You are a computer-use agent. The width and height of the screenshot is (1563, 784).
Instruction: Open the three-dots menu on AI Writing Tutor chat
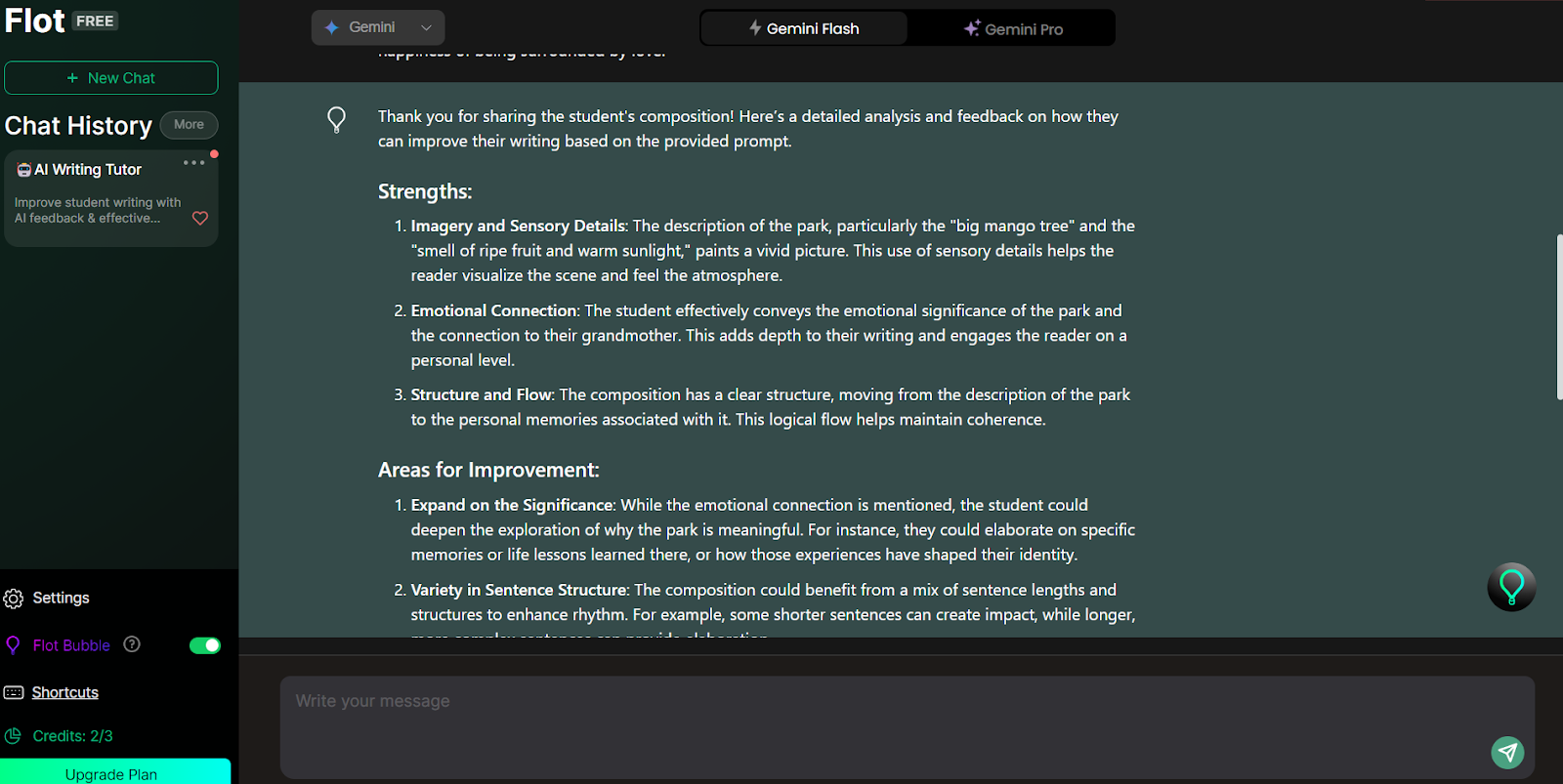193,163
